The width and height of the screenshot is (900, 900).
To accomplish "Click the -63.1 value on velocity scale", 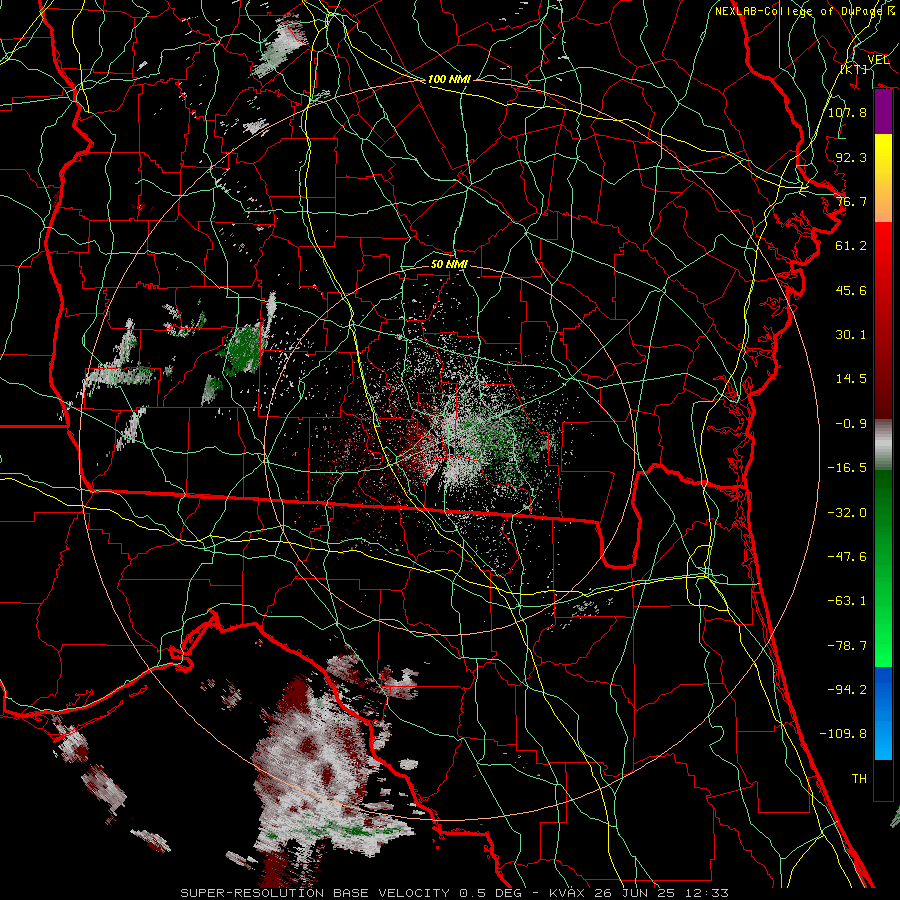I will pos(847,601).
